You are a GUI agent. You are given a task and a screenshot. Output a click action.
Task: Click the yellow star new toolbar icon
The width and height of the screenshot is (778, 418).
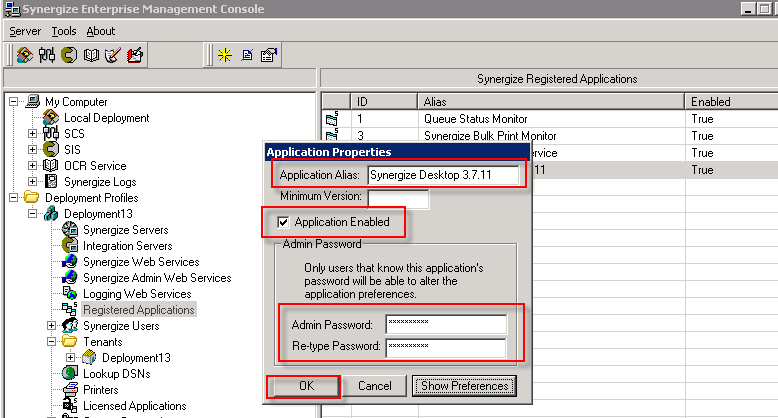coord(225,55)
